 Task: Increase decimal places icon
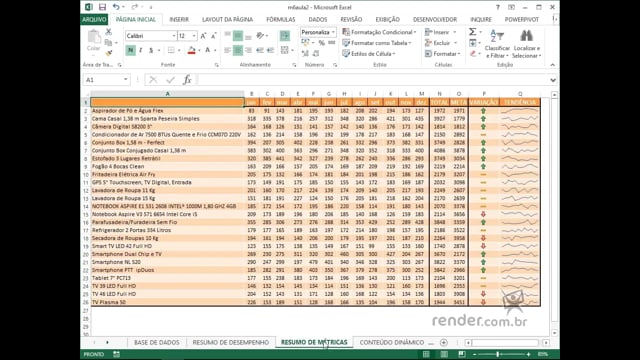click(305, 53)
